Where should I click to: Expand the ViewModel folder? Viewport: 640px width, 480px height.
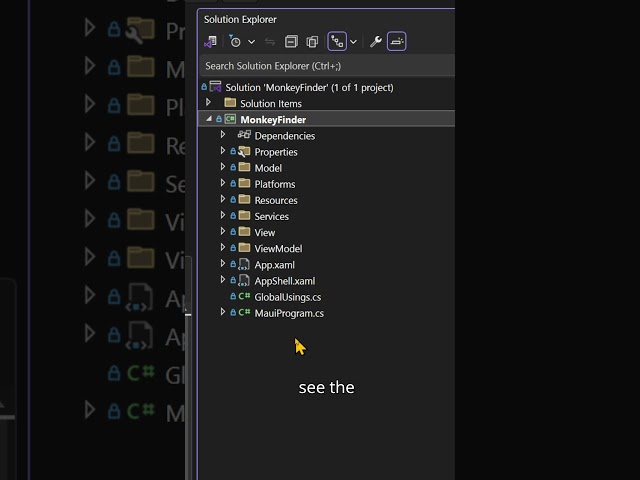pyautogui.click(x=223, y=247)
